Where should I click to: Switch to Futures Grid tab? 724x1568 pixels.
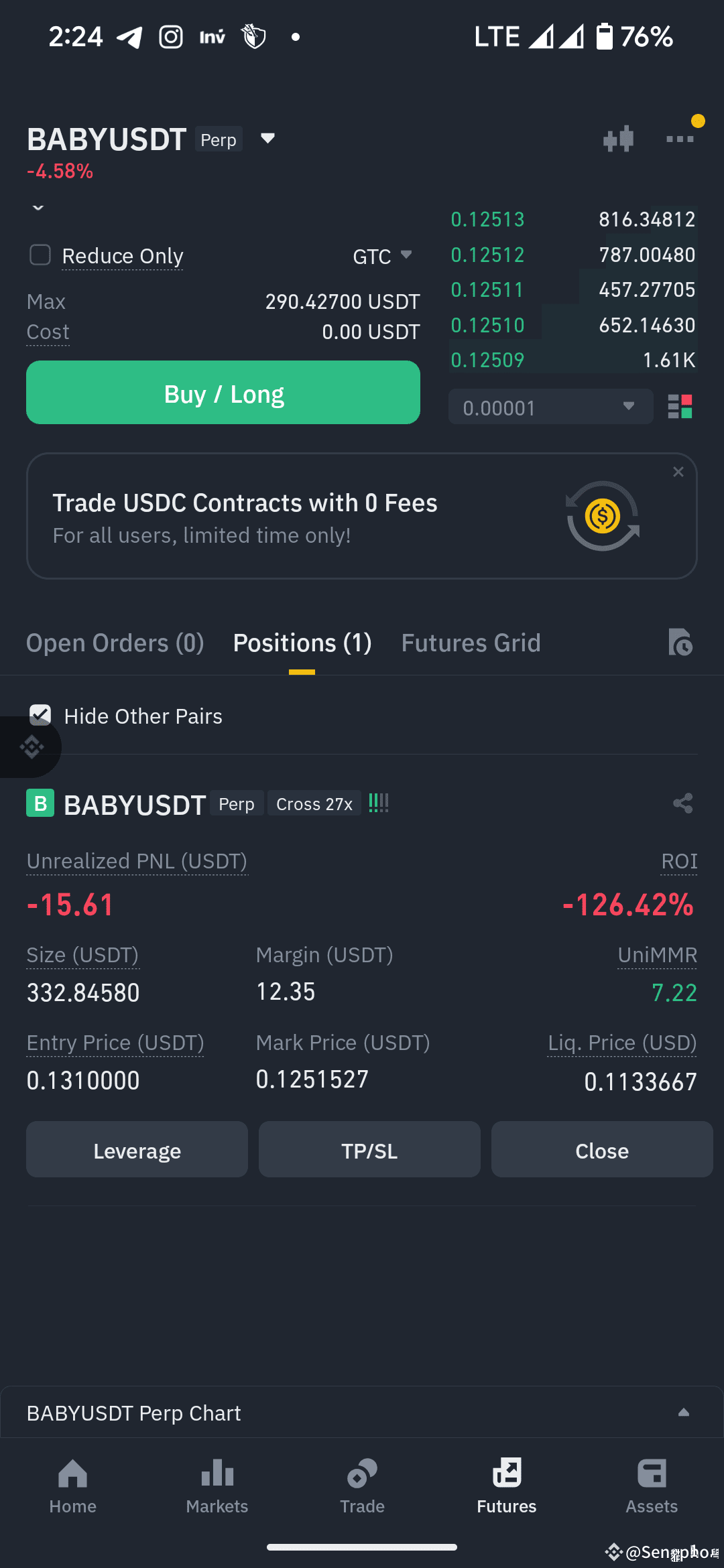(x=471, y=643)
